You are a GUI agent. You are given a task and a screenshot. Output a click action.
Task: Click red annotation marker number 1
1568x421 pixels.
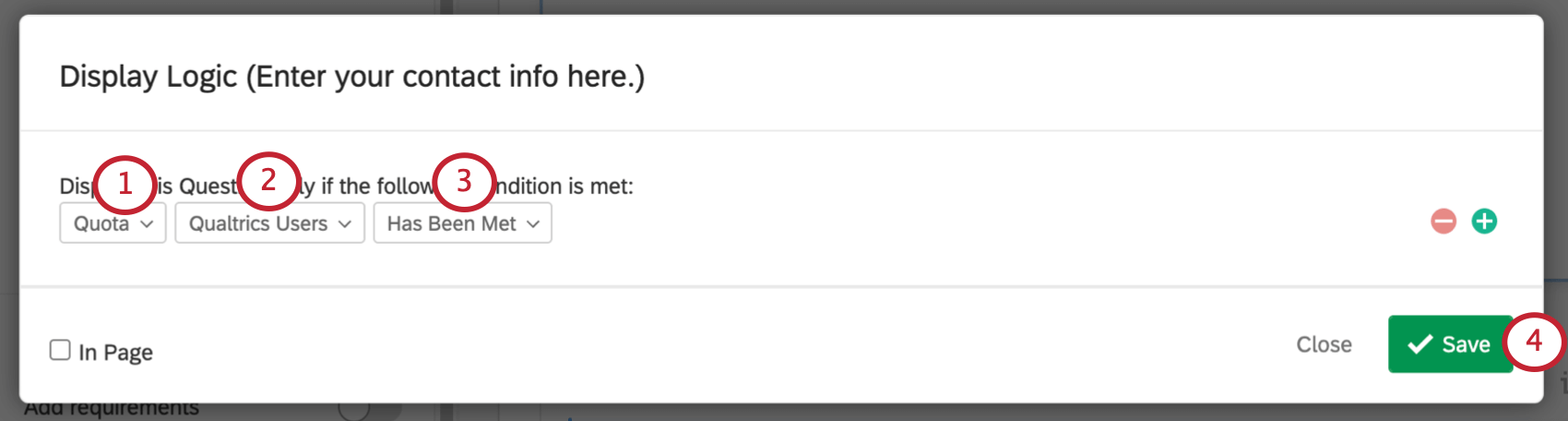pyautogui.click(x=125, y=184)
